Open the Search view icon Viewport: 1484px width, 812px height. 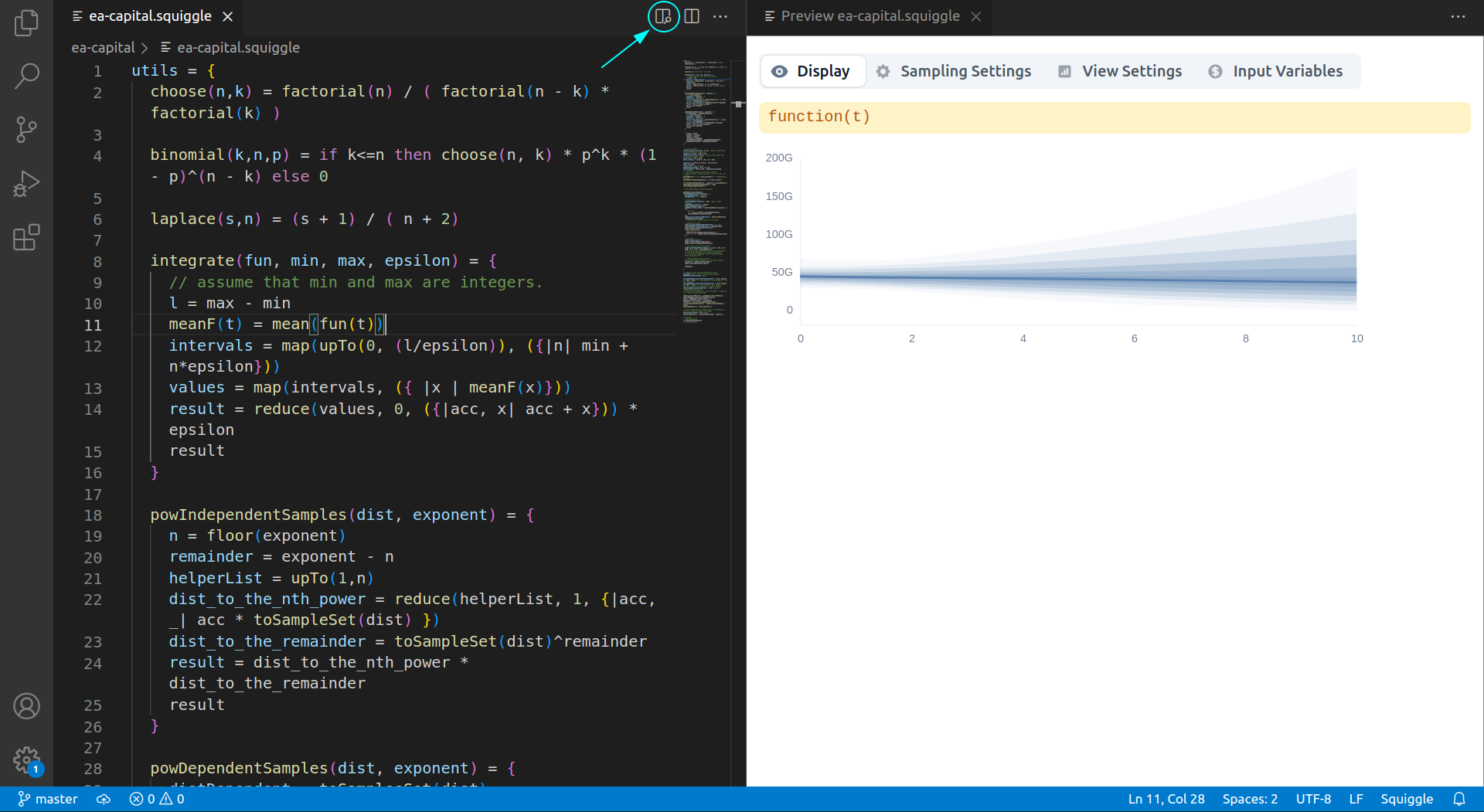(x=26, y=76)
